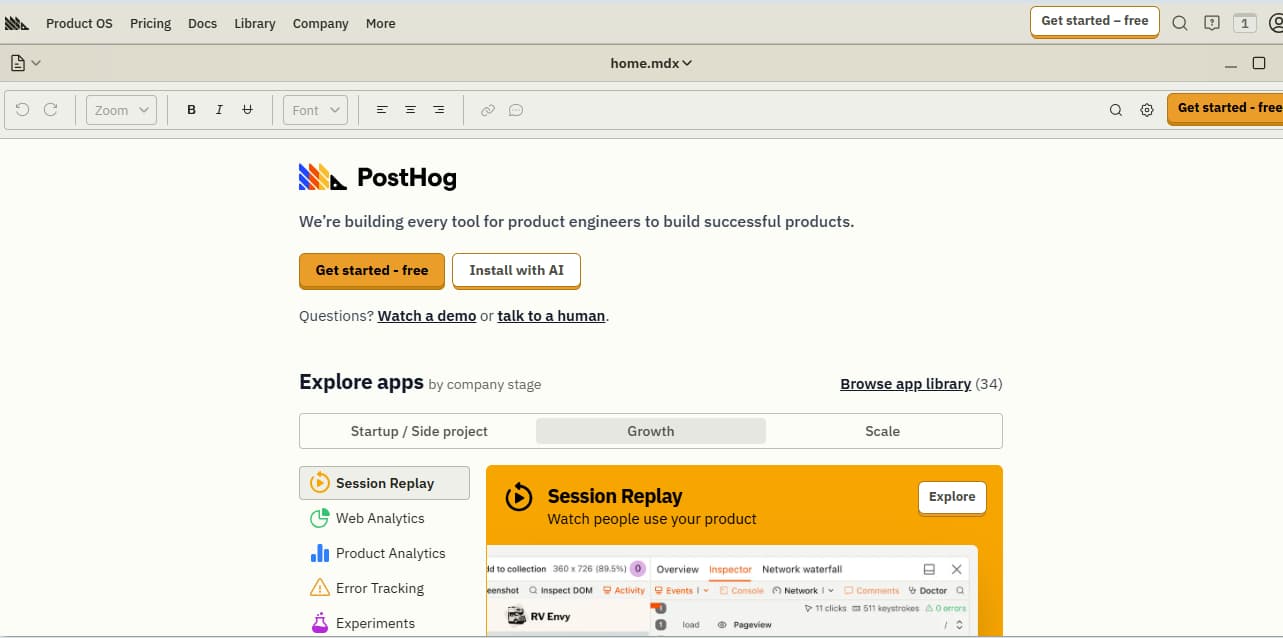
Task: Click the large PostHog logo above tagline
Action: (x=378, y=178)
